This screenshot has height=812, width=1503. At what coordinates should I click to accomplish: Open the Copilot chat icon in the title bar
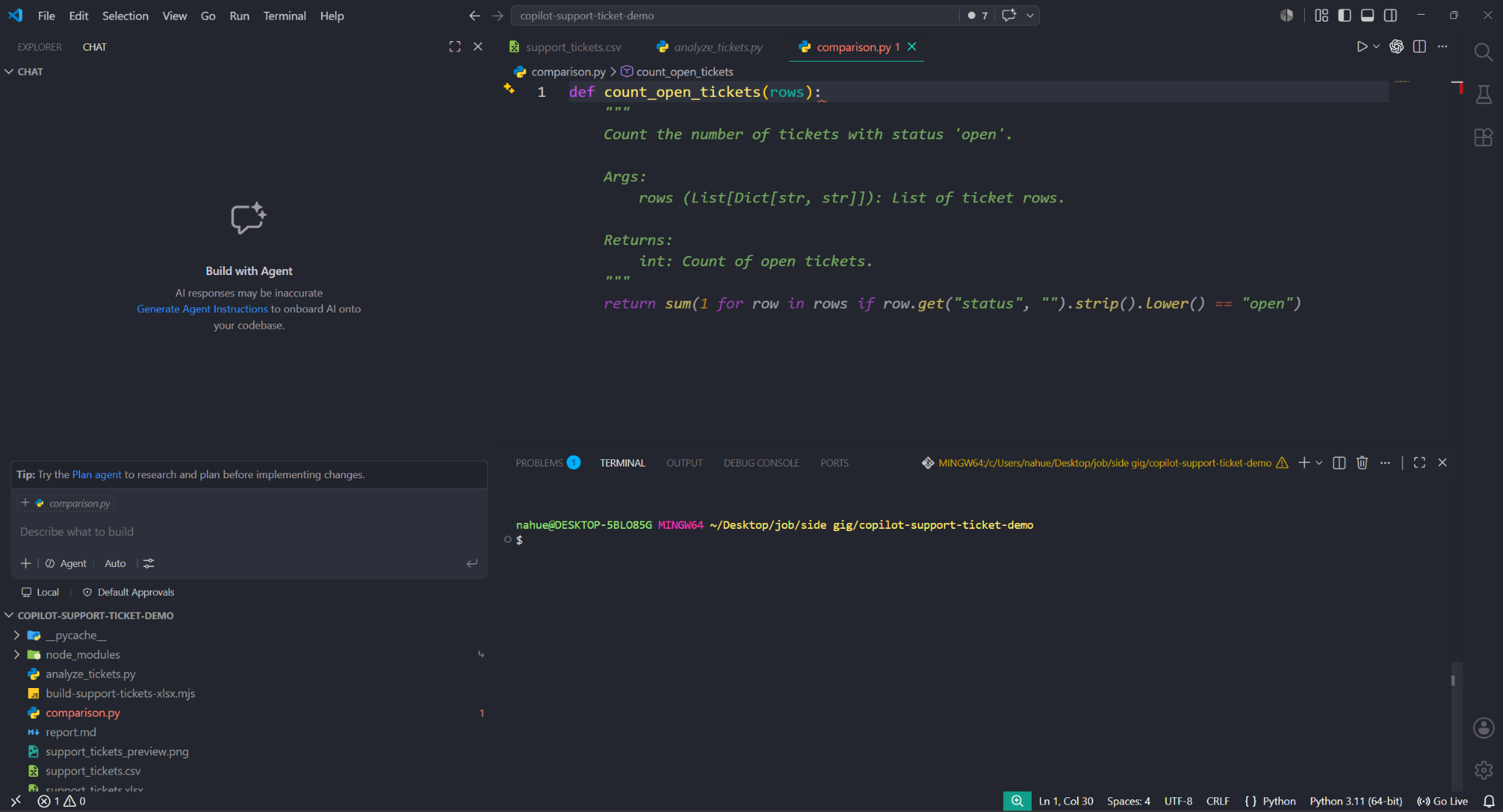(x=1009, y=15)
